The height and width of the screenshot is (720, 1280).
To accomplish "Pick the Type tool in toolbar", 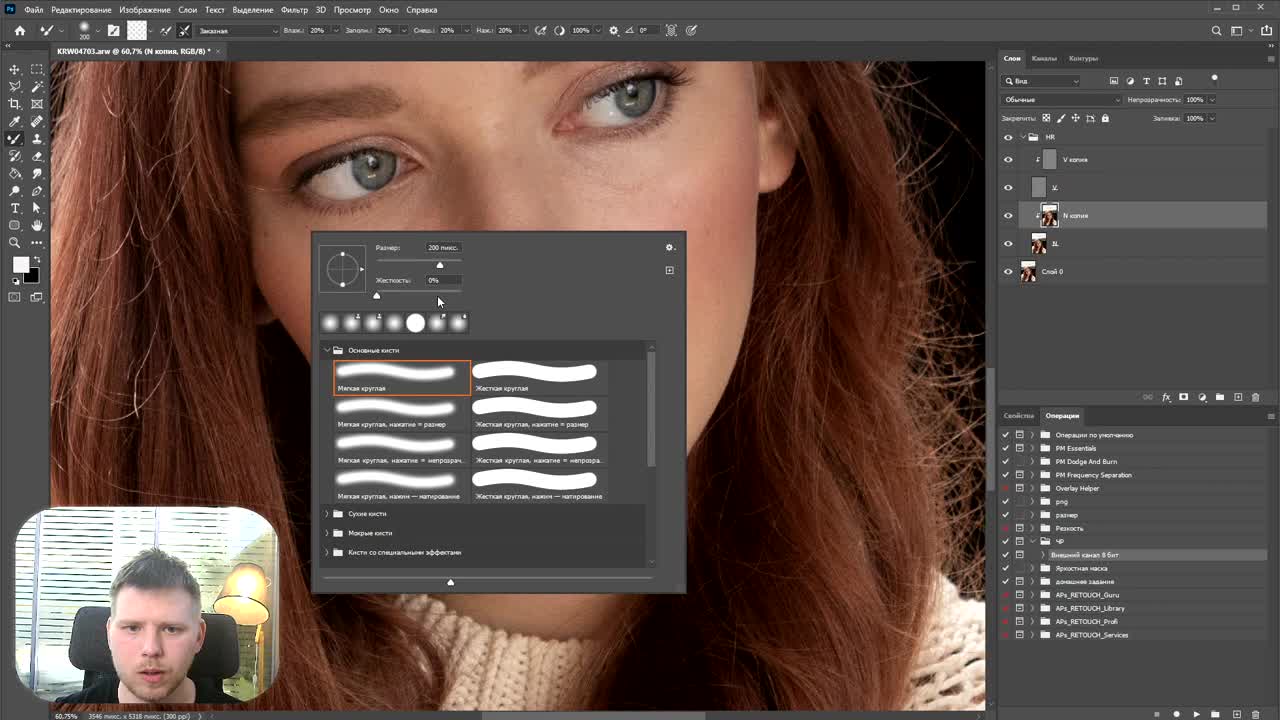I will [x=15, y=208].
